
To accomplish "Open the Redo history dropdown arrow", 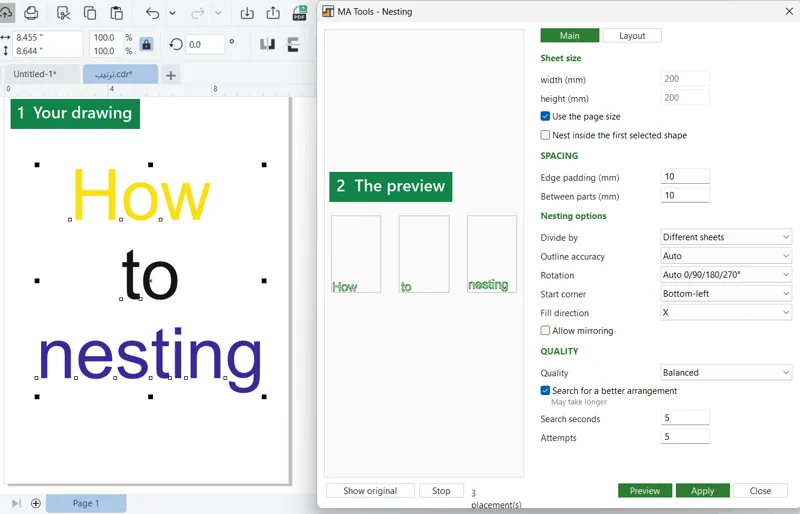I will point(218,13).
